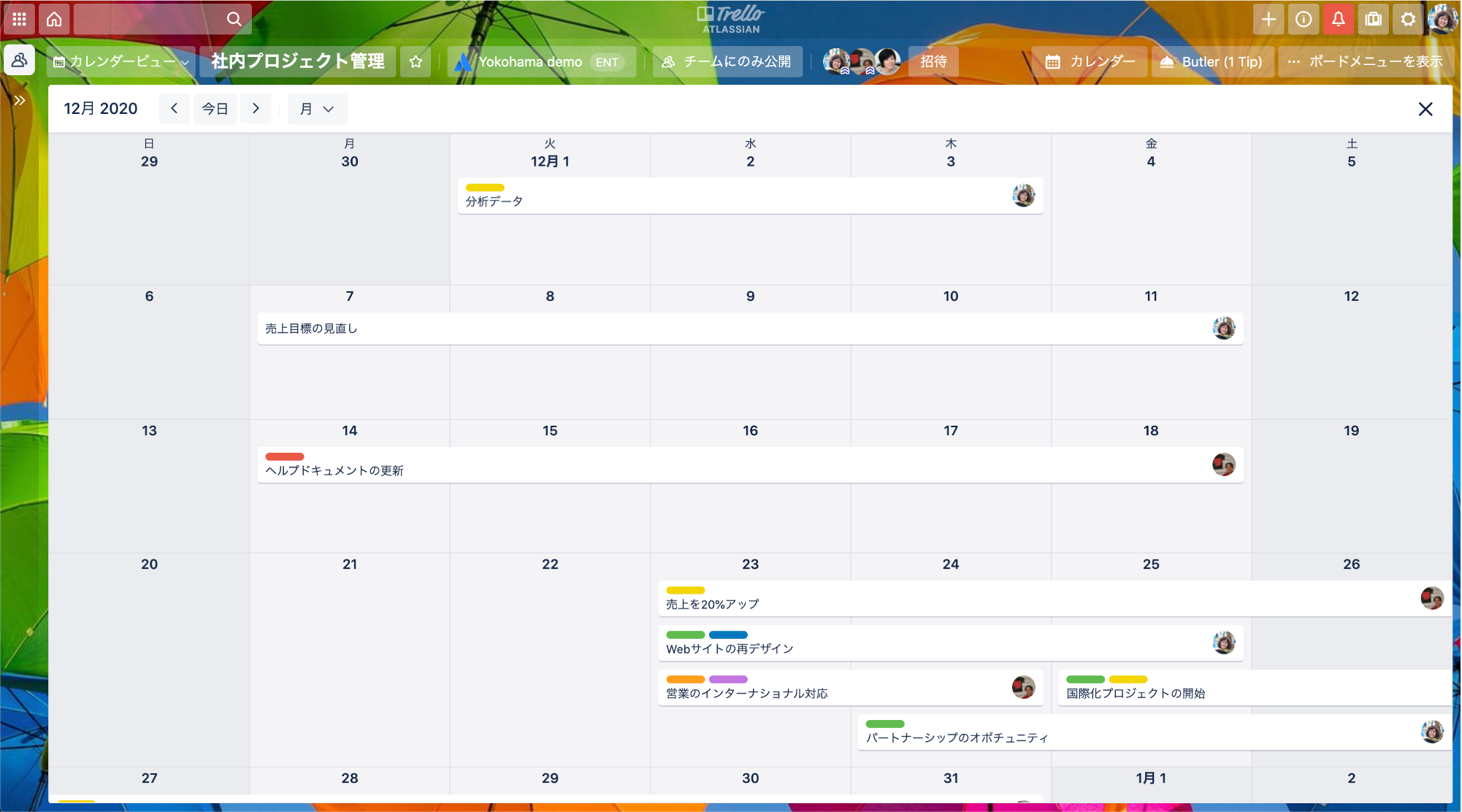Open the カレンダービュー view switcher dropdown
Screen dimensions: 1462x812
pos(121,62)
